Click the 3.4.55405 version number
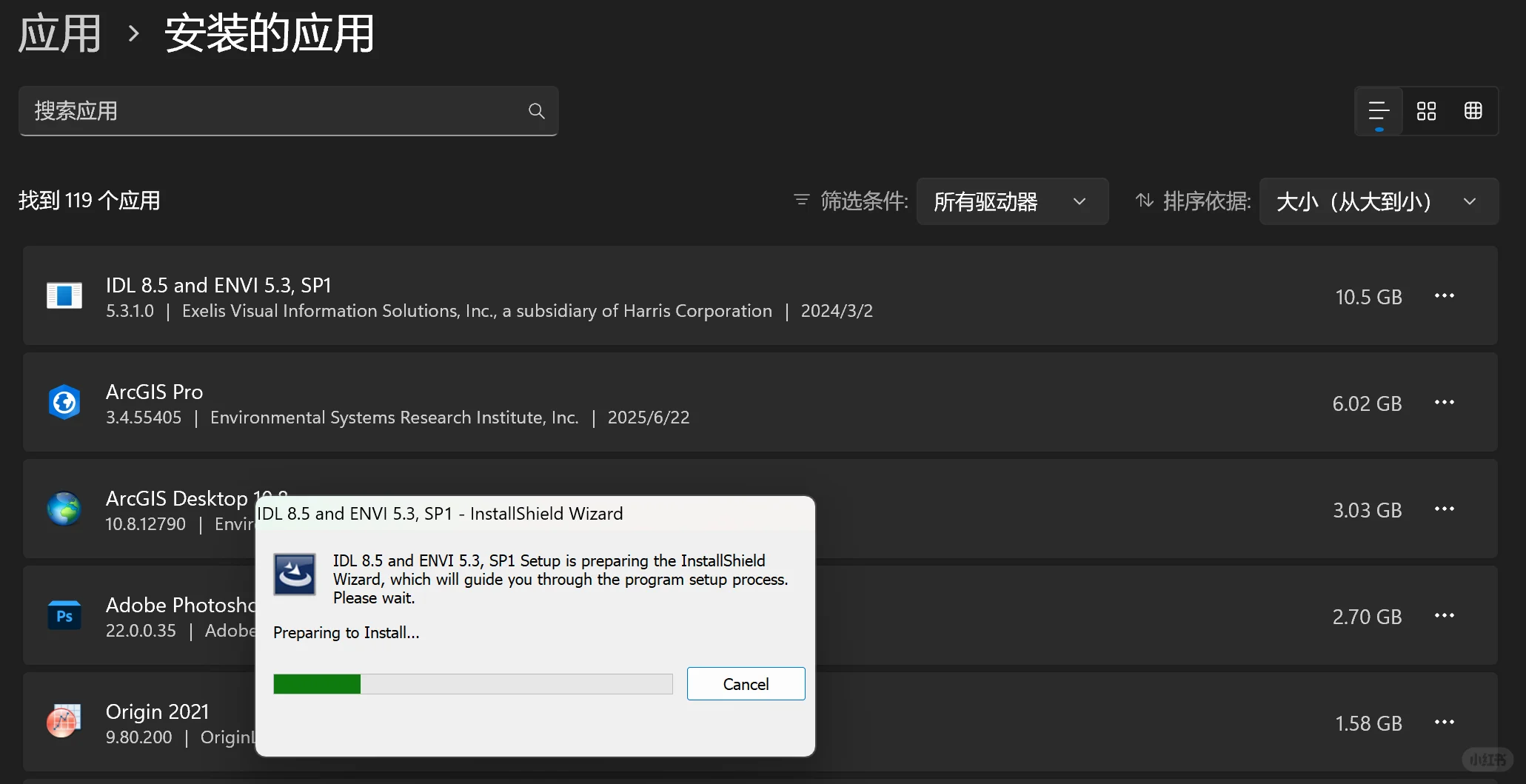 tap(144, 418)
